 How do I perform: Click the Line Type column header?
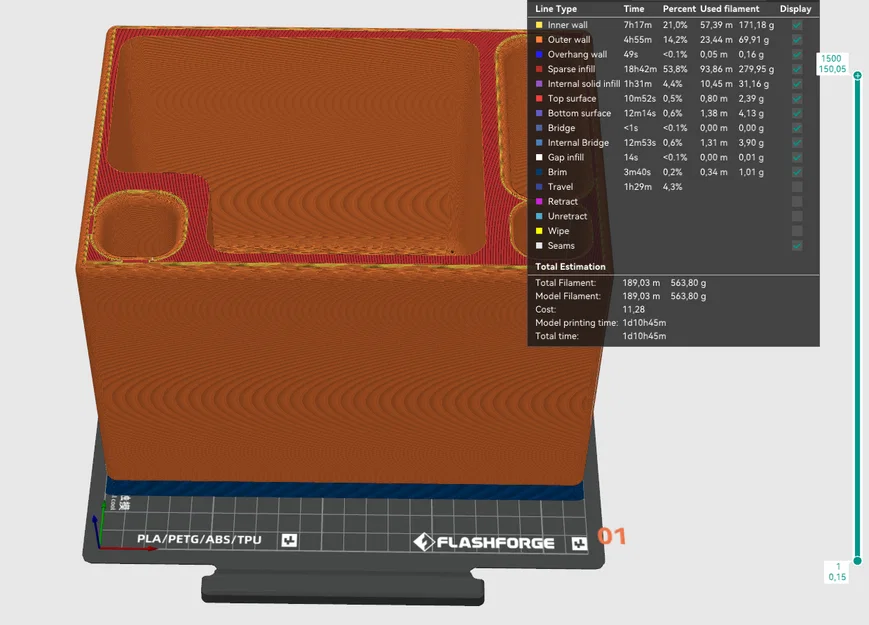tap(556, 8)
